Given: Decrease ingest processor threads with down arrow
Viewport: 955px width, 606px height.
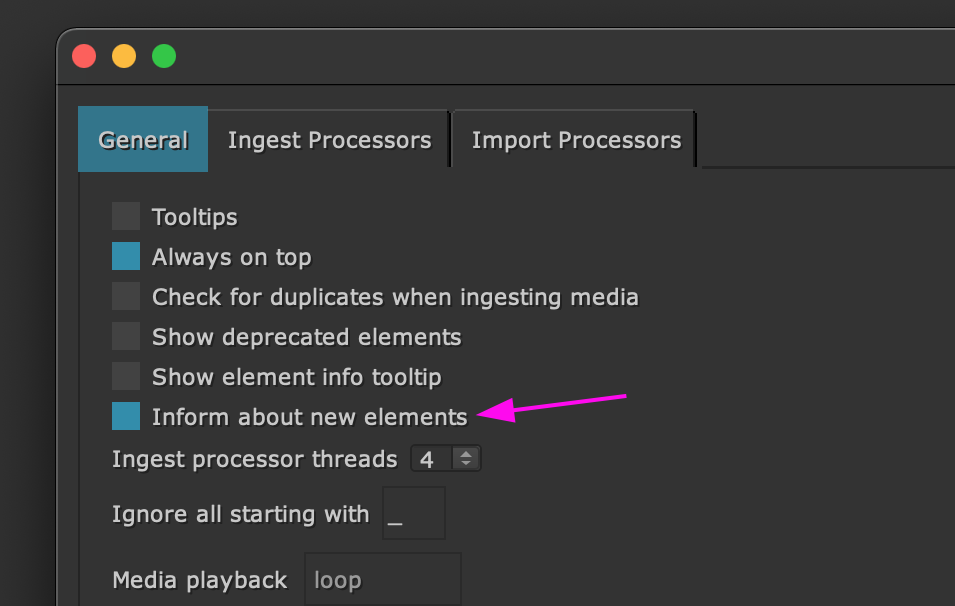Looking at the screenshot, I should [466, 465].
